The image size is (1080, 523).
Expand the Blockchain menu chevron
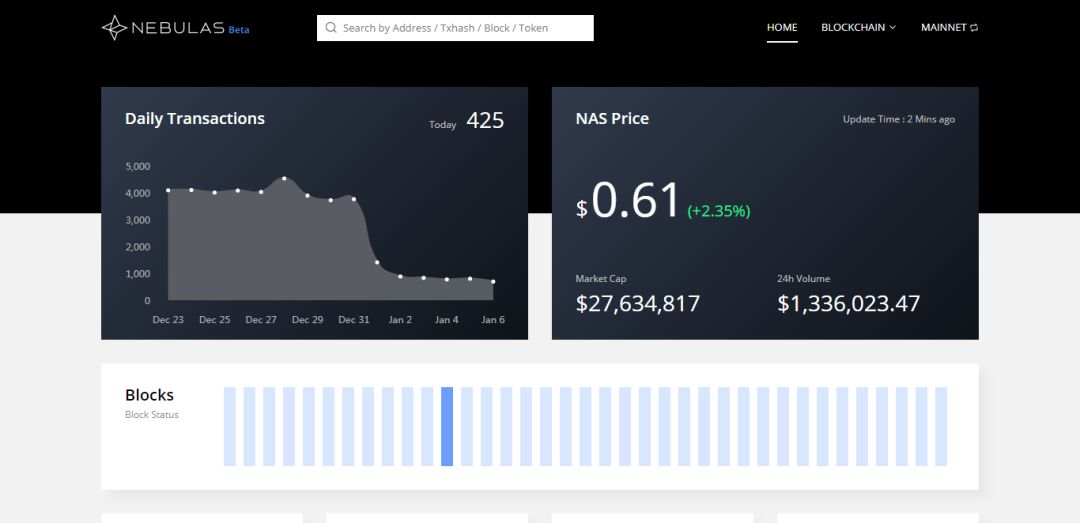click(893, 28)
